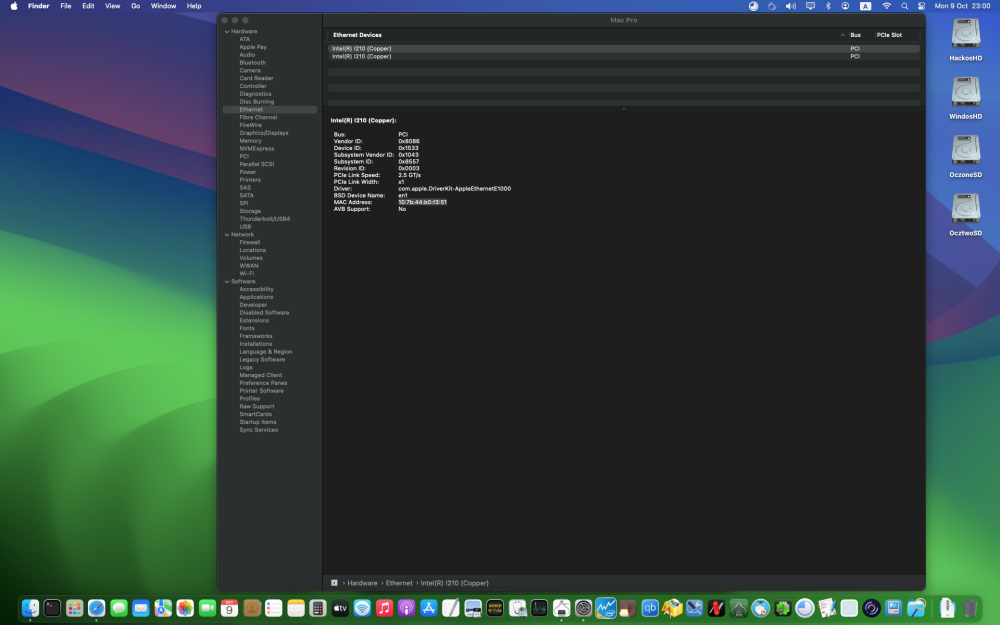Open the App Store in the Dock
Screen dimensions: 1000x625
(429, 608)
